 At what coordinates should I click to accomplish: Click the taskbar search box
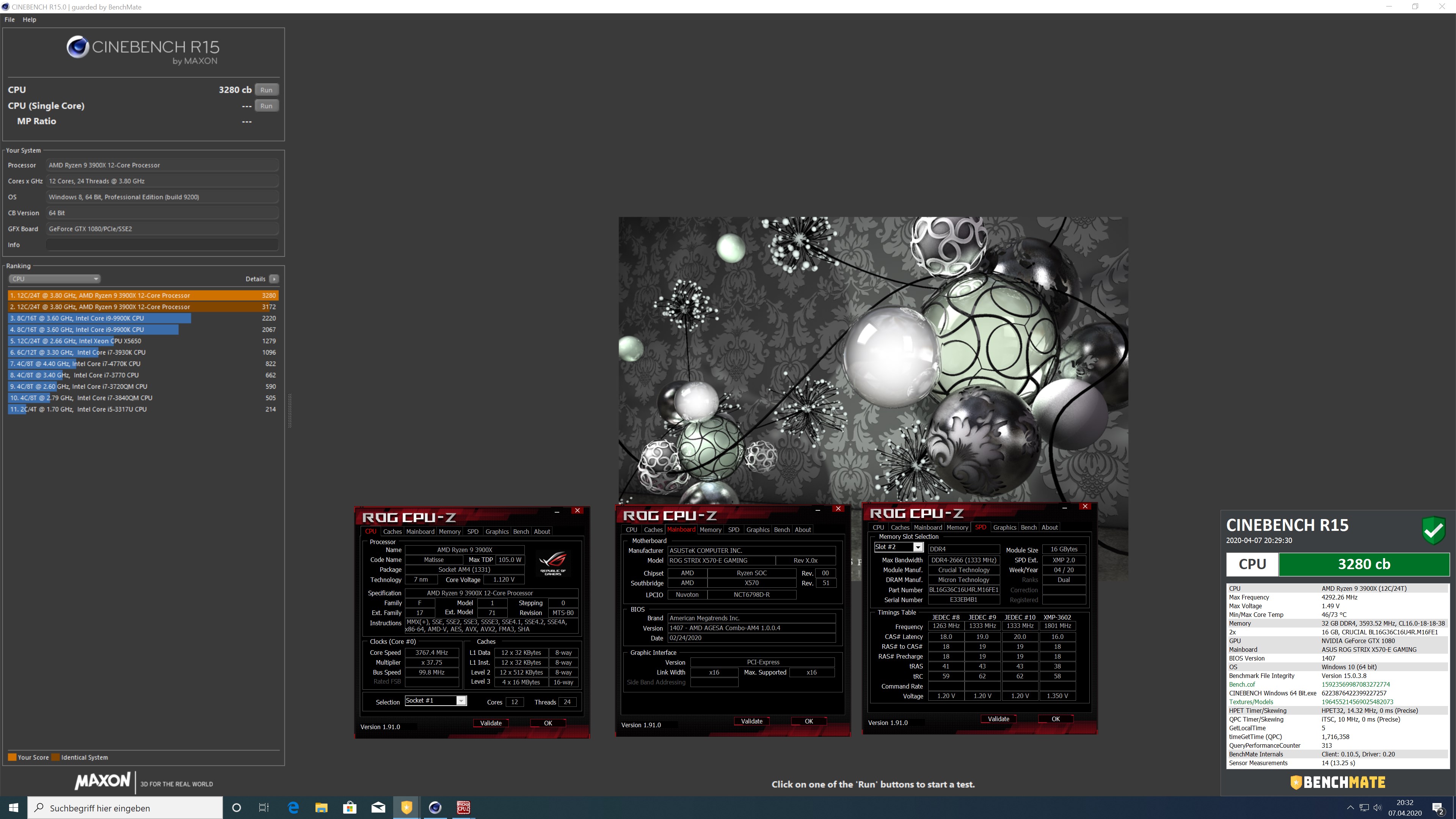tap(125, 808)
